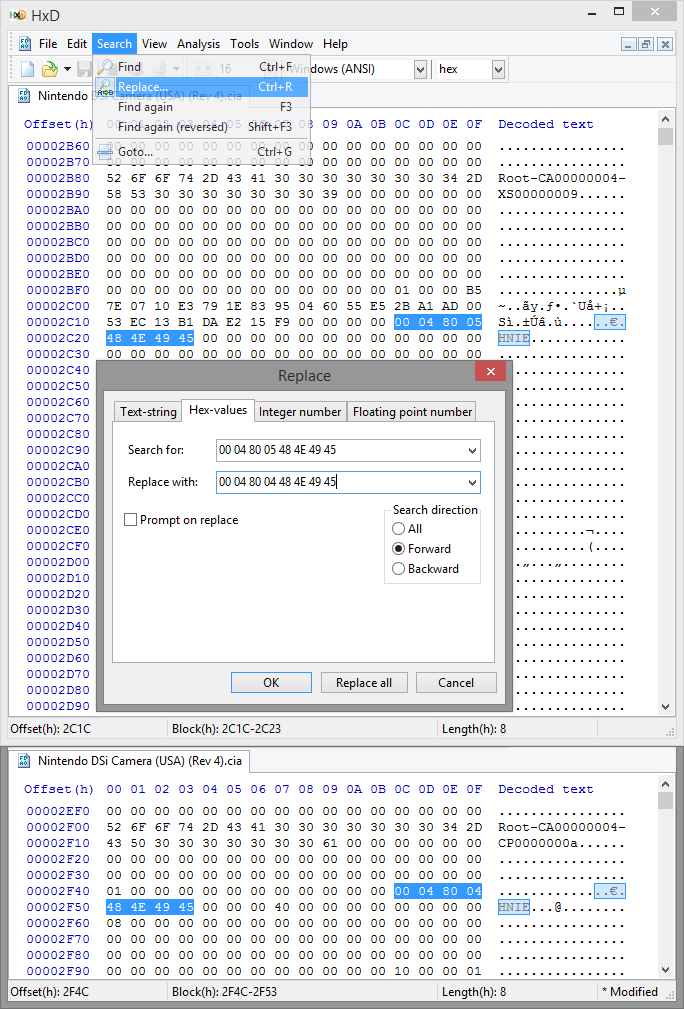Click lower pane 'Offset(h)' column header
The image size is (684, 1009).
tap(59, 788)
